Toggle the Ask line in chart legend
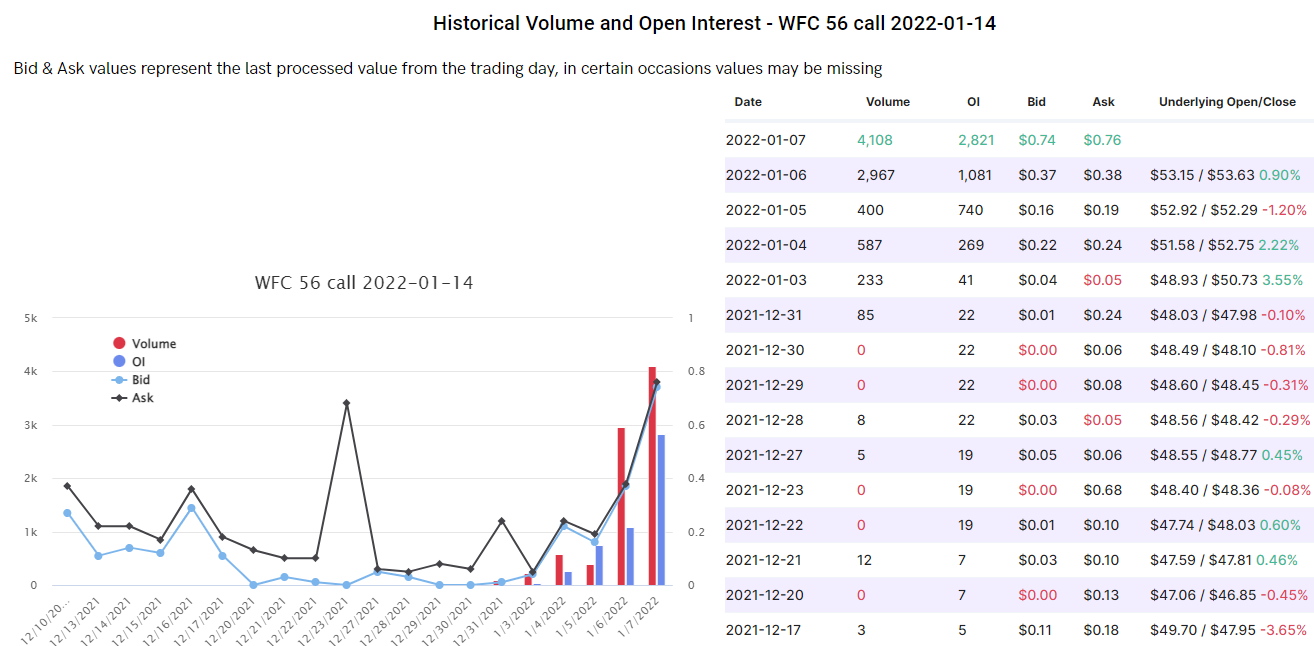 point(130,398)
